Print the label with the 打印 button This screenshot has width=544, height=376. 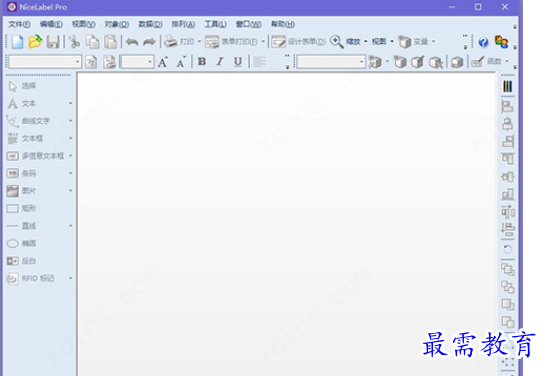pyautogui.click(x=179, y=42)
